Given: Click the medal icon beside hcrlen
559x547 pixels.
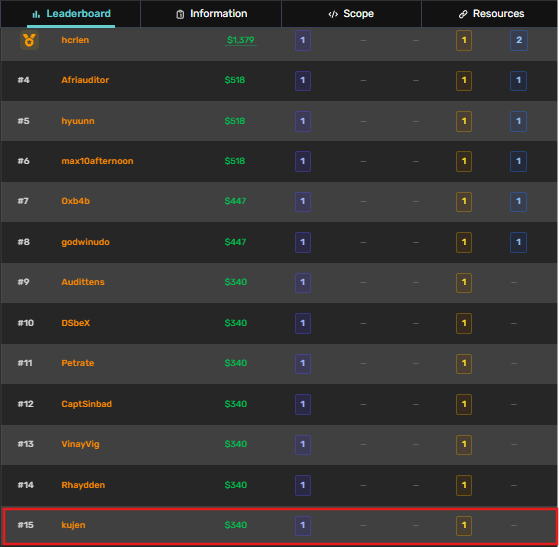Looking at the screenshot, I should click(29, 40).
